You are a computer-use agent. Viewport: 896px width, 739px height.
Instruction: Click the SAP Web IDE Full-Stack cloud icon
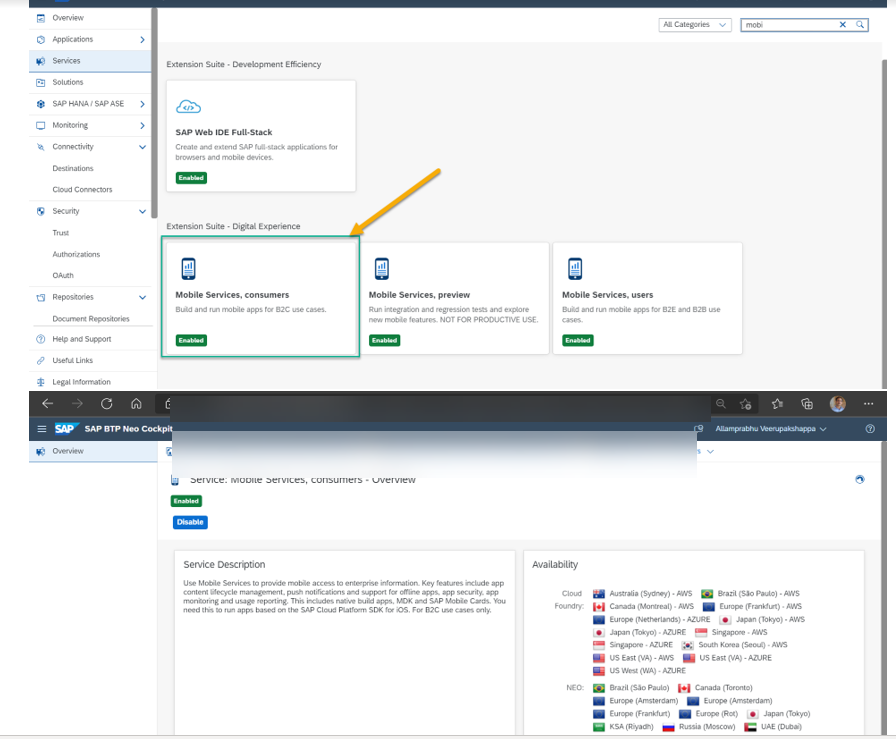coord(189,107)
